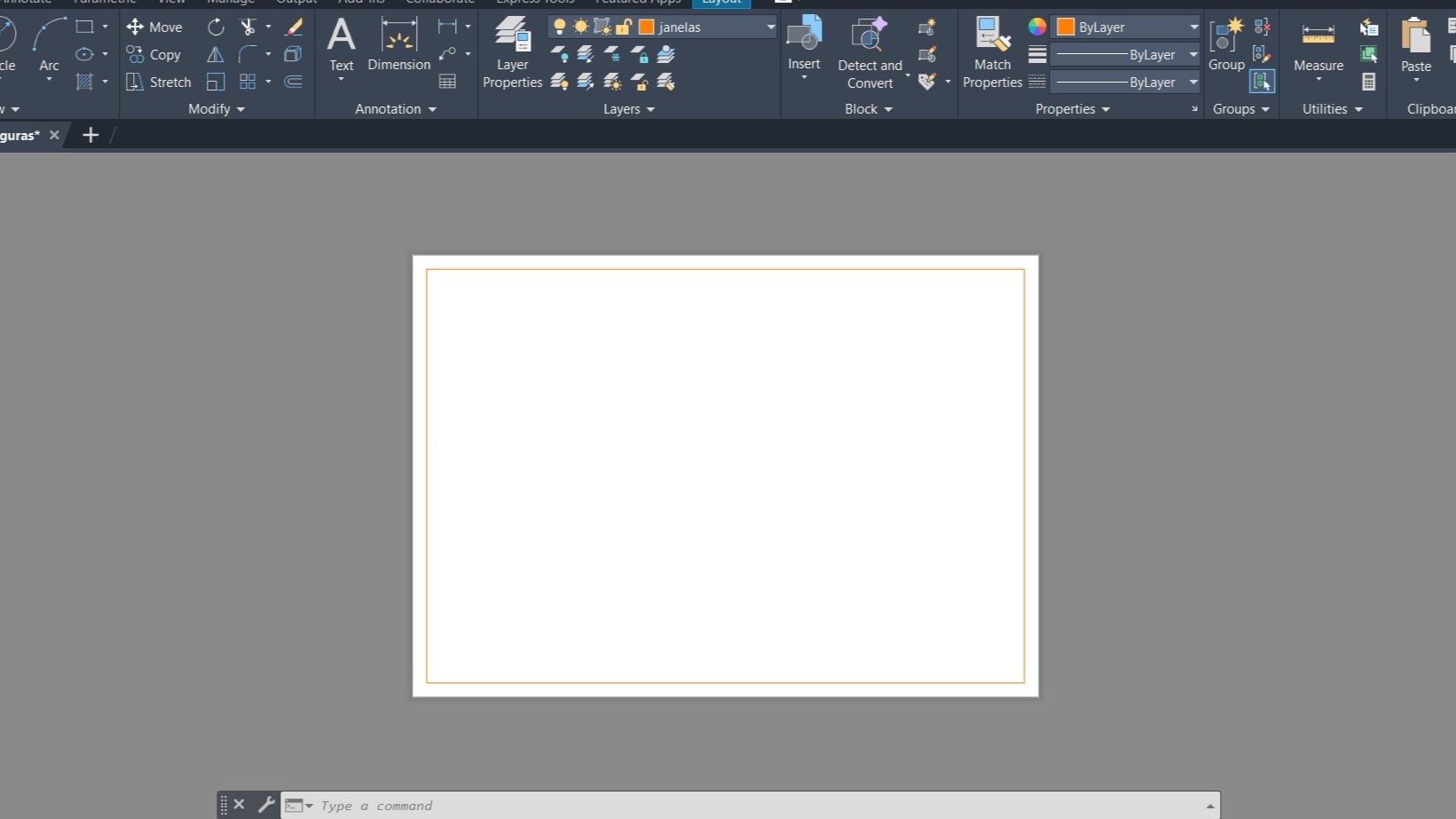Viewport: 1456px width, 819px height.
Task: Select the Linear dimension icon
Action: click(448, 27)
